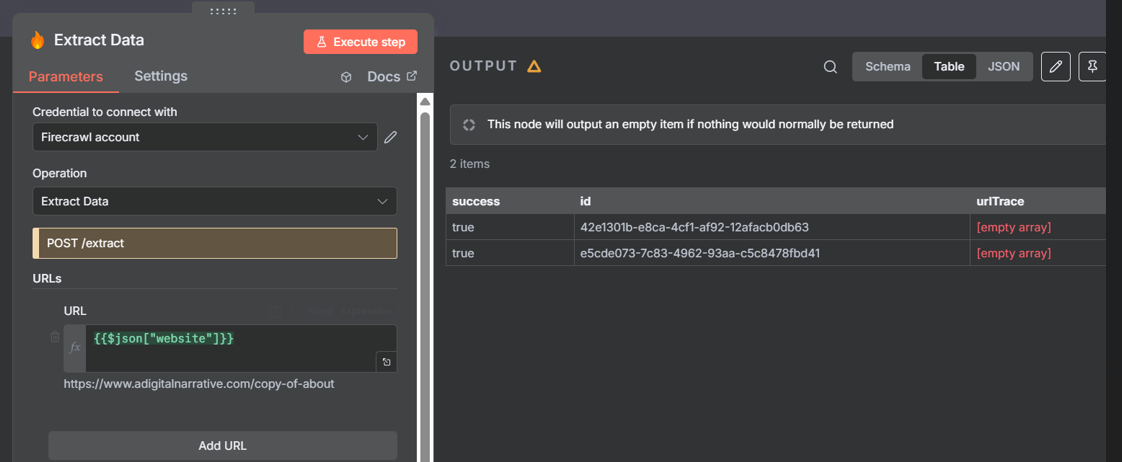Click the Firecrawl flame node icon
This screenshot has height=462, width=1122.
[x=37, y=40]
